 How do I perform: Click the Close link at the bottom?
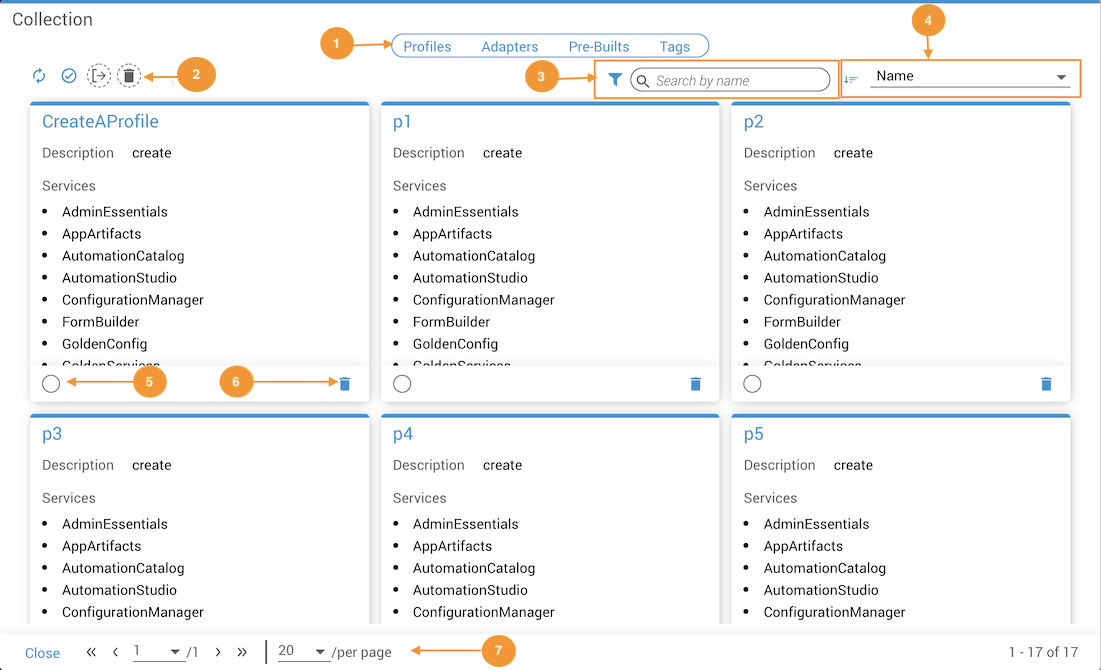42,653
